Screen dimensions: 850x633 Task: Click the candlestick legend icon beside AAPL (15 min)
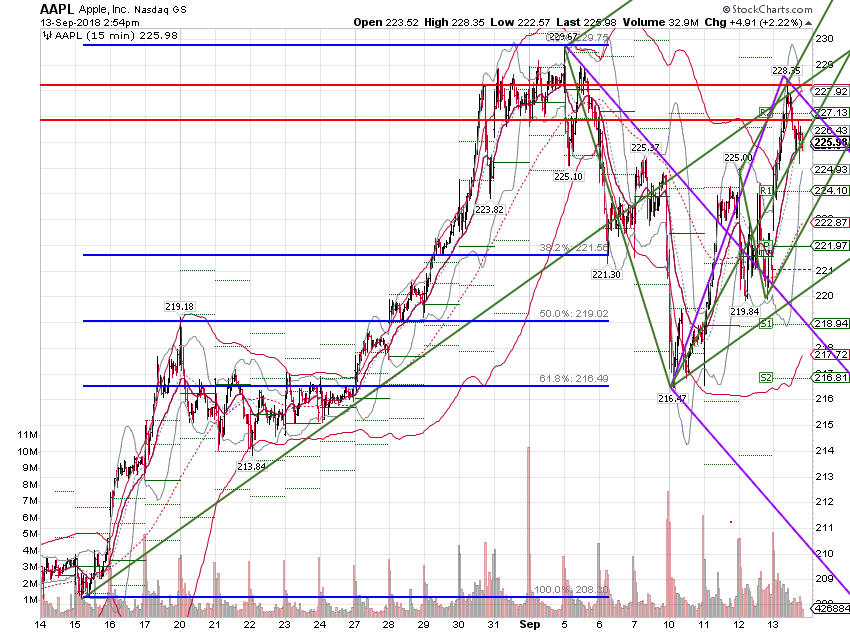[47, 36]
